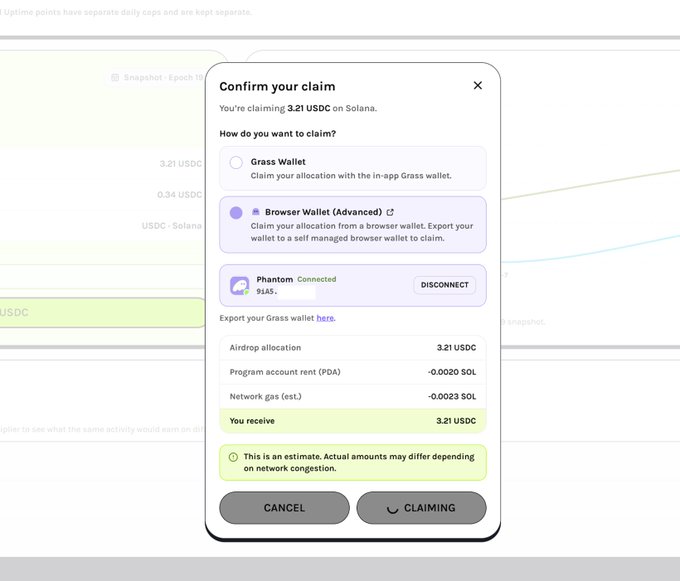Click the small ghost icon before Browser Wallet
The width and height of the screenshot is (680, 581).
pyautogui.click(x=256, y=212)
